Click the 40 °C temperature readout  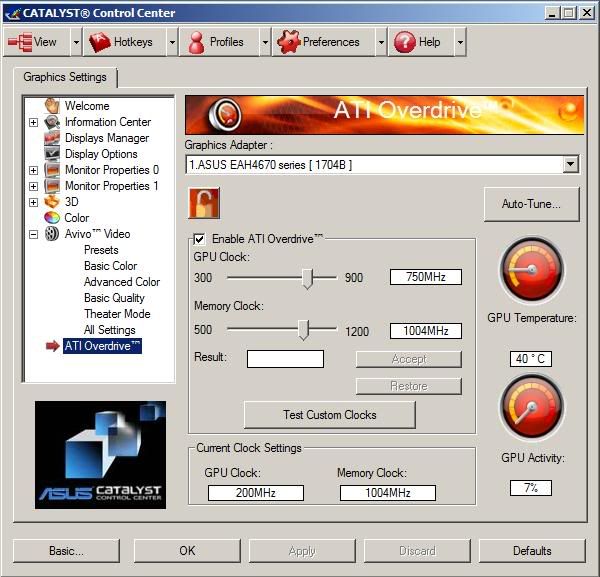tap(531, 359)
